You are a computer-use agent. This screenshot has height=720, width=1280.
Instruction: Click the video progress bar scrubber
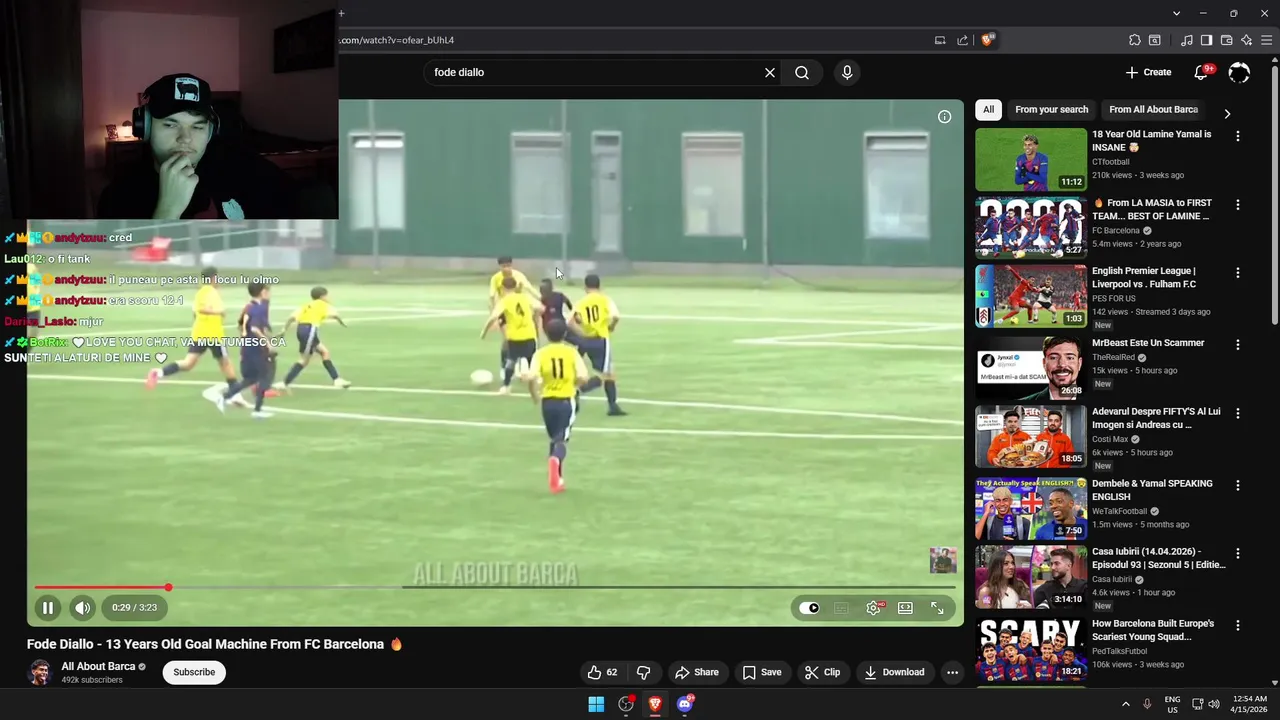click(x=168, y=587)
